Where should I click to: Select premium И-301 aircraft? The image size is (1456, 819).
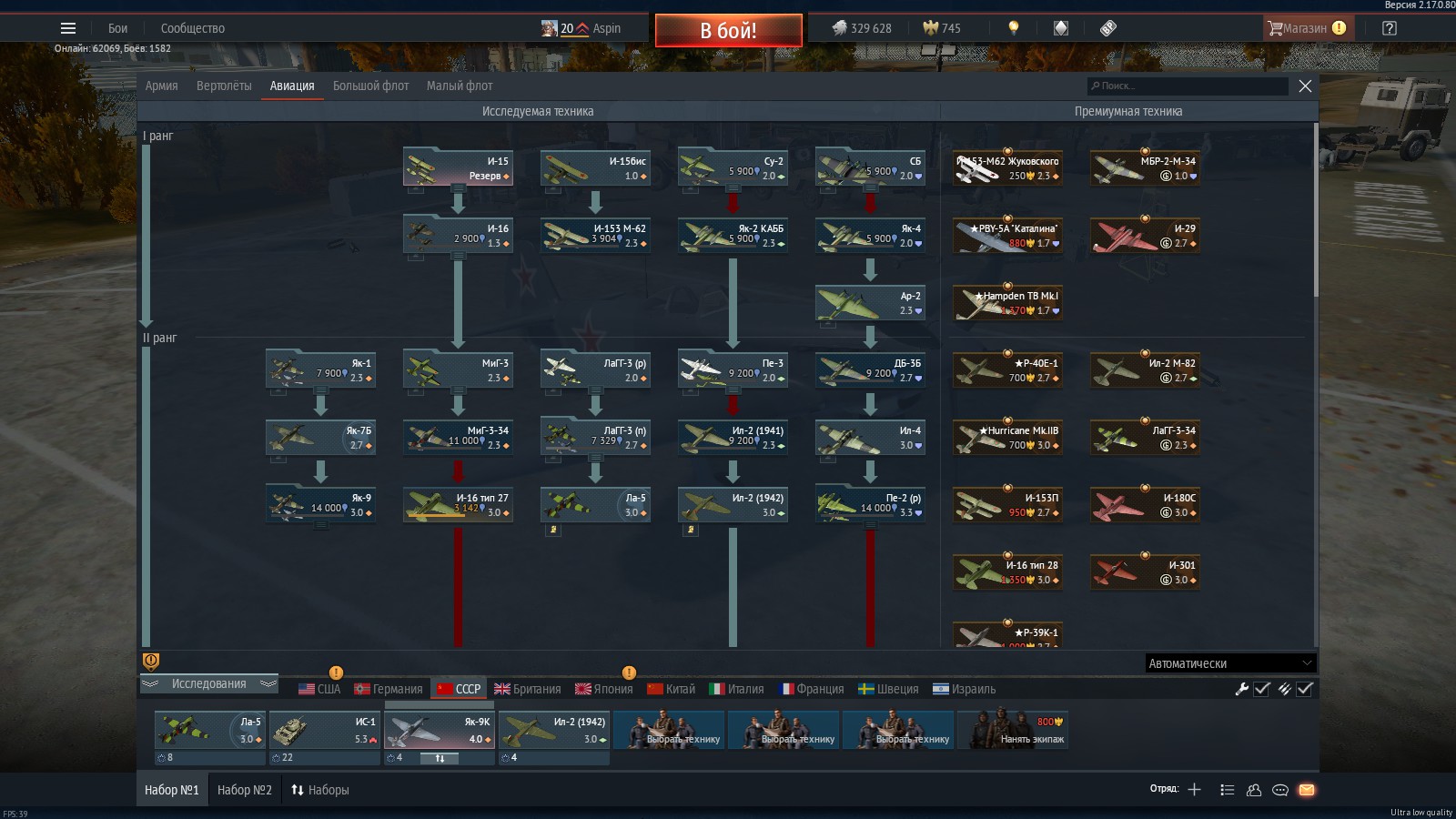pos(1145,571)
